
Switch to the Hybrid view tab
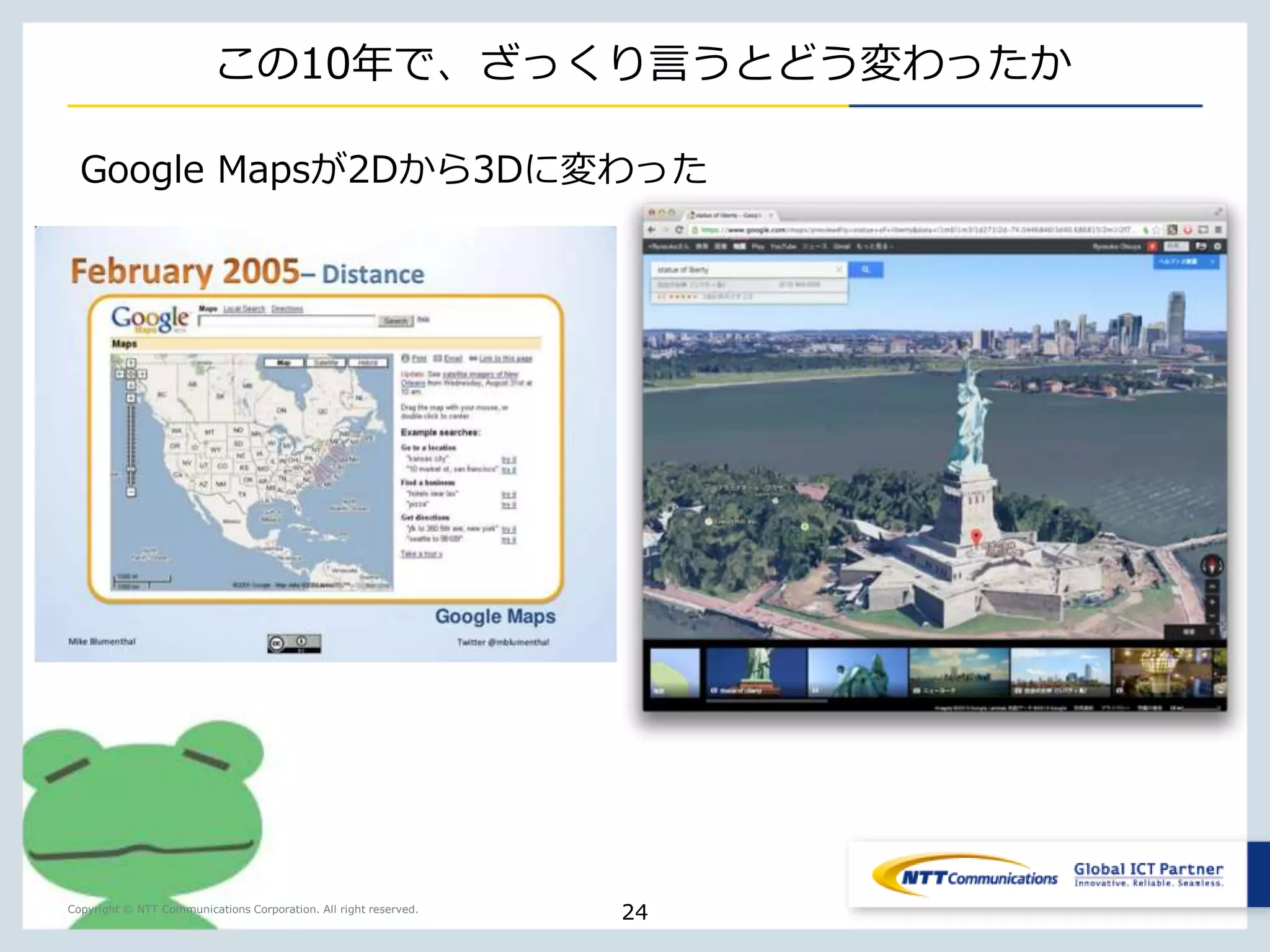[x=368, y=362]
